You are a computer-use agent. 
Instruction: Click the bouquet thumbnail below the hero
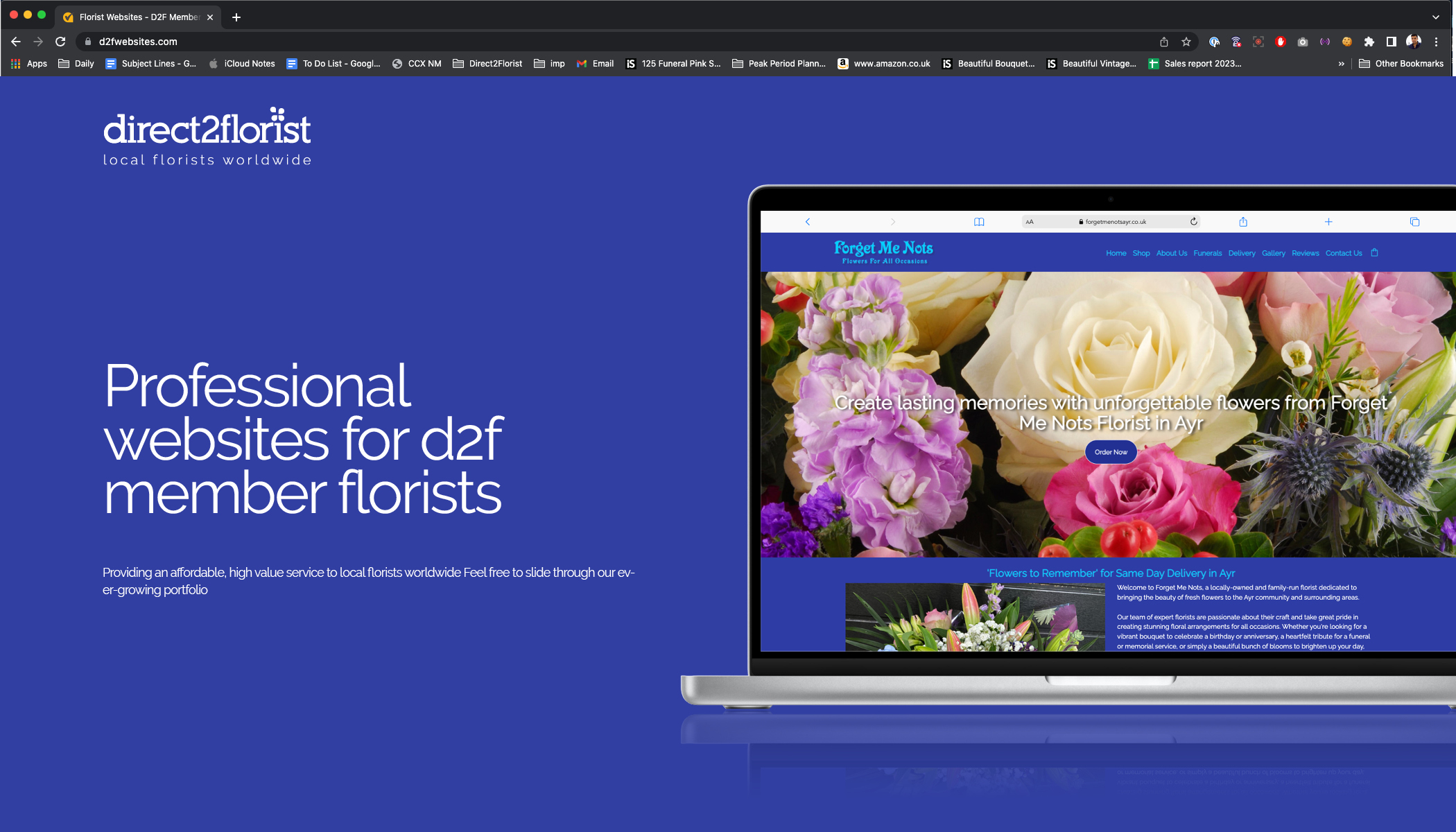point(975,617)
